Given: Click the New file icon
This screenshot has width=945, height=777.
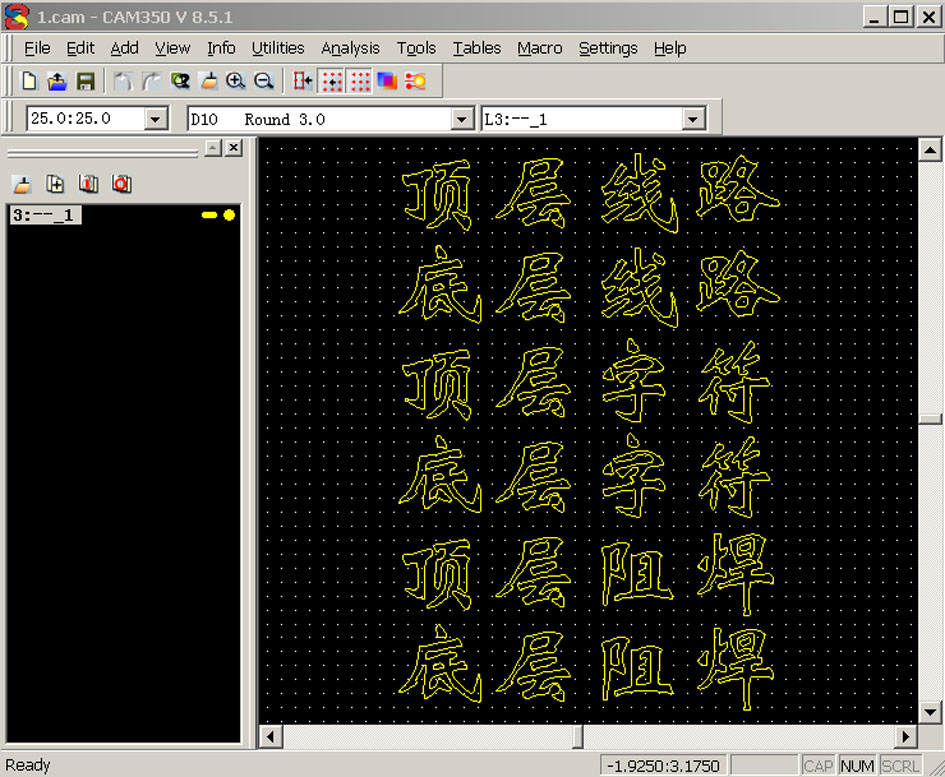Looking at the screenshot, I should pos(30,81).
